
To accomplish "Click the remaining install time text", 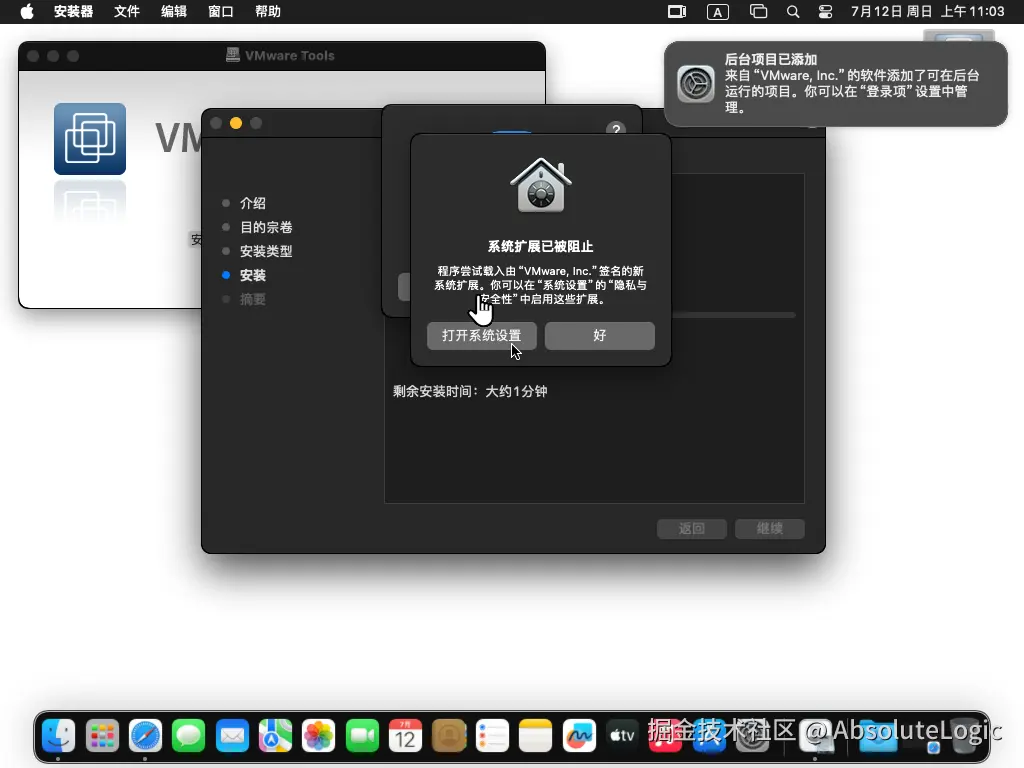I will point(470,391).
